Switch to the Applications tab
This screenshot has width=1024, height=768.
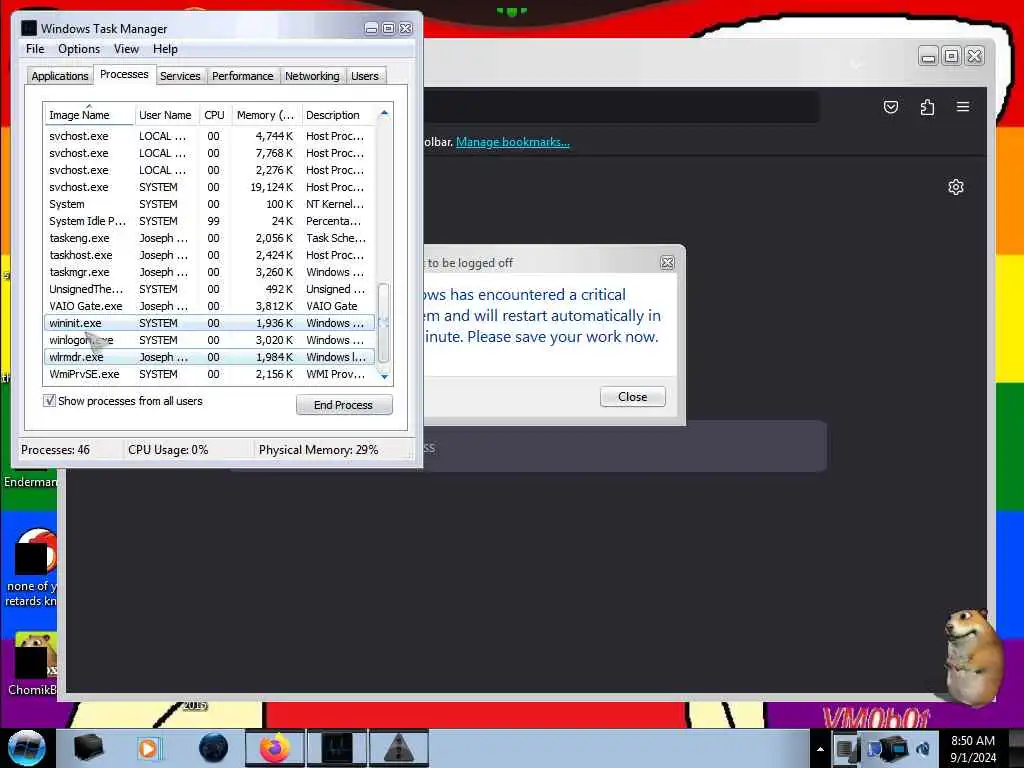click(59, 76)
